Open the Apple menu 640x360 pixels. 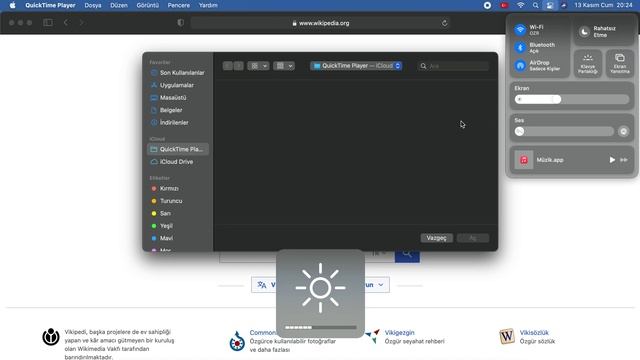(13, 5)
